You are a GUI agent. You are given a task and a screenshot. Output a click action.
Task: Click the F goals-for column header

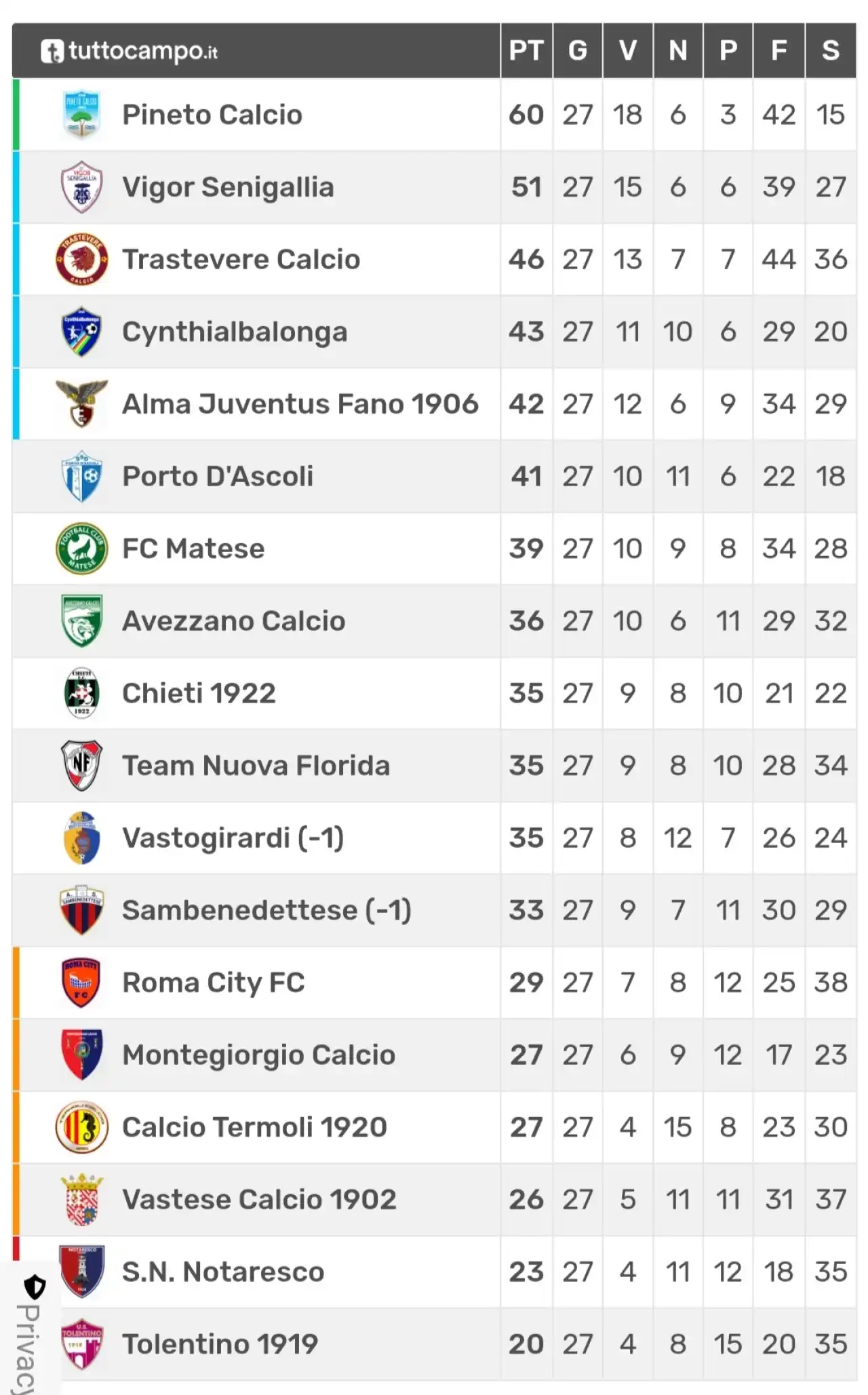coord(779,51)
